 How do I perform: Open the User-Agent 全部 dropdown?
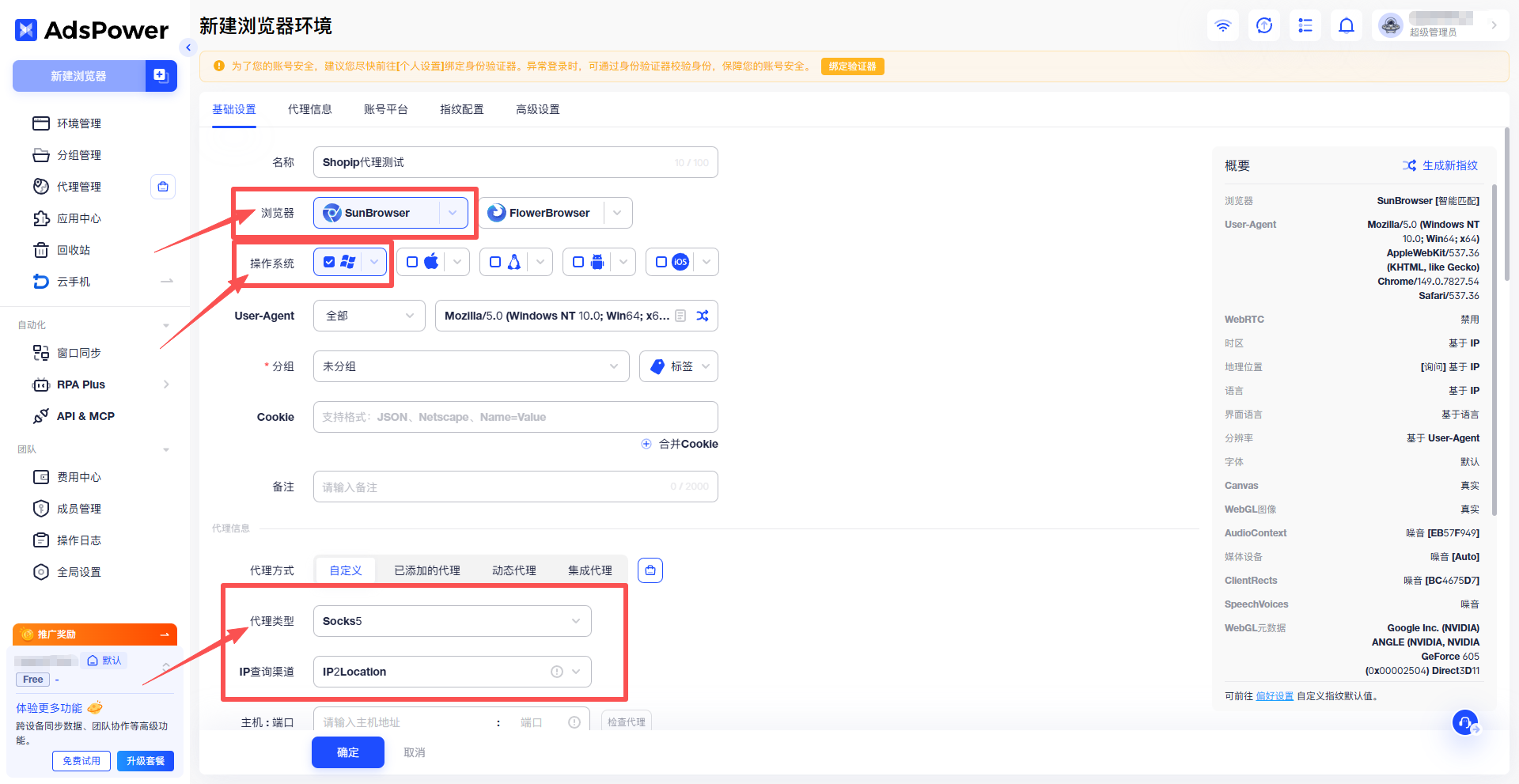click(x=369, y=316)
